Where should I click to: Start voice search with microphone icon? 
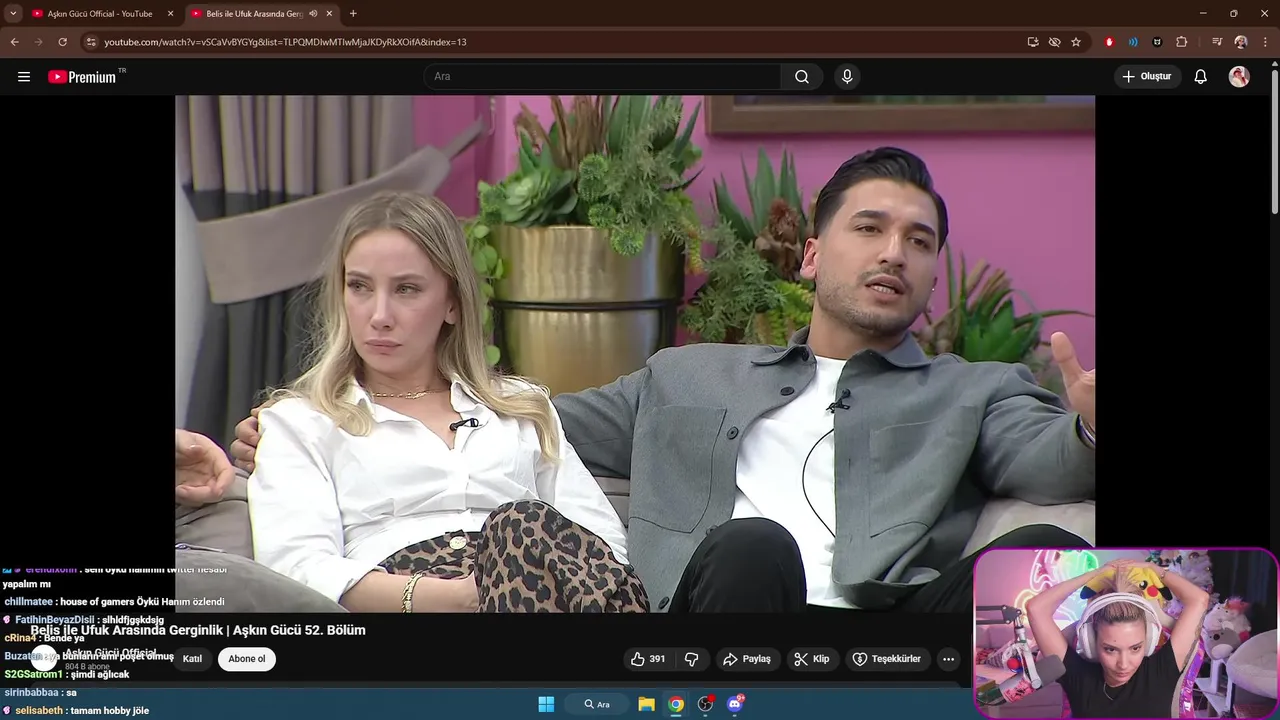[847, 77]
